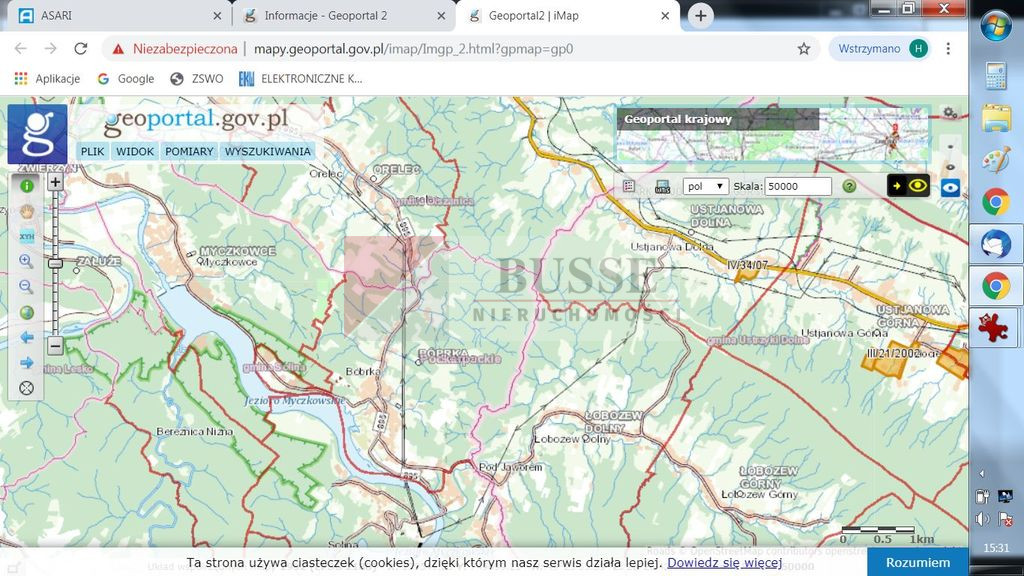The image size is (1024, 576).
Task: Select the green info identify tool
Action: 27,186
